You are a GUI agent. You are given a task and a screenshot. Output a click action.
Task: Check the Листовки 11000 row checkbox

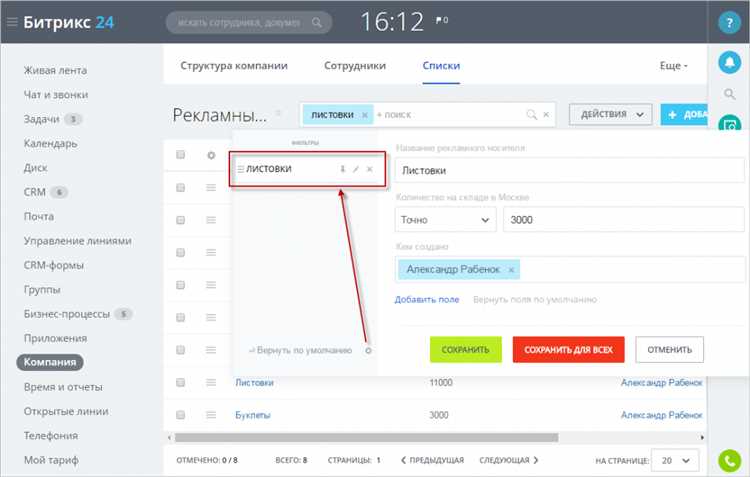click(x=180, y=382)
